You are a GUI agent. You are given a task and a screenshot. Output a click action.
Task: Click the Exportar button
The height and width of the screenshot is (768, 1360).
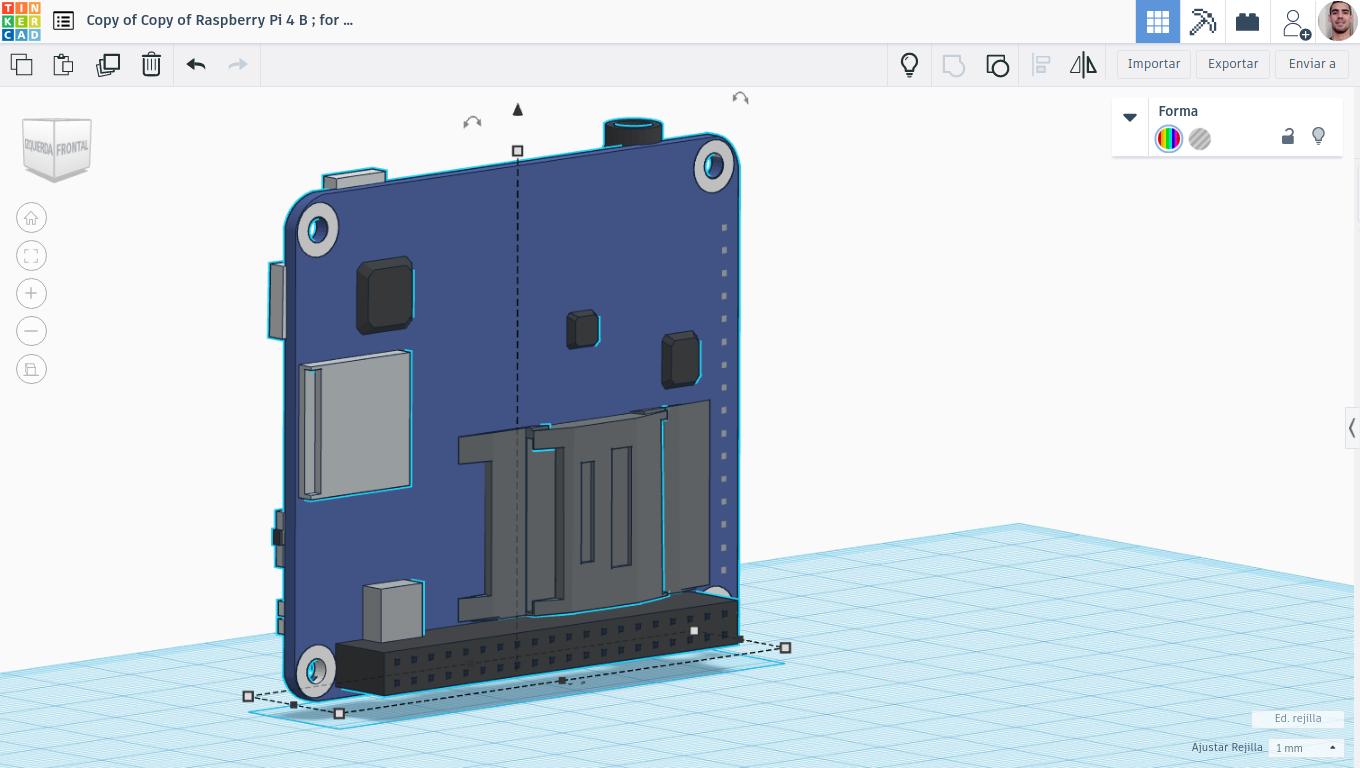1233,64
